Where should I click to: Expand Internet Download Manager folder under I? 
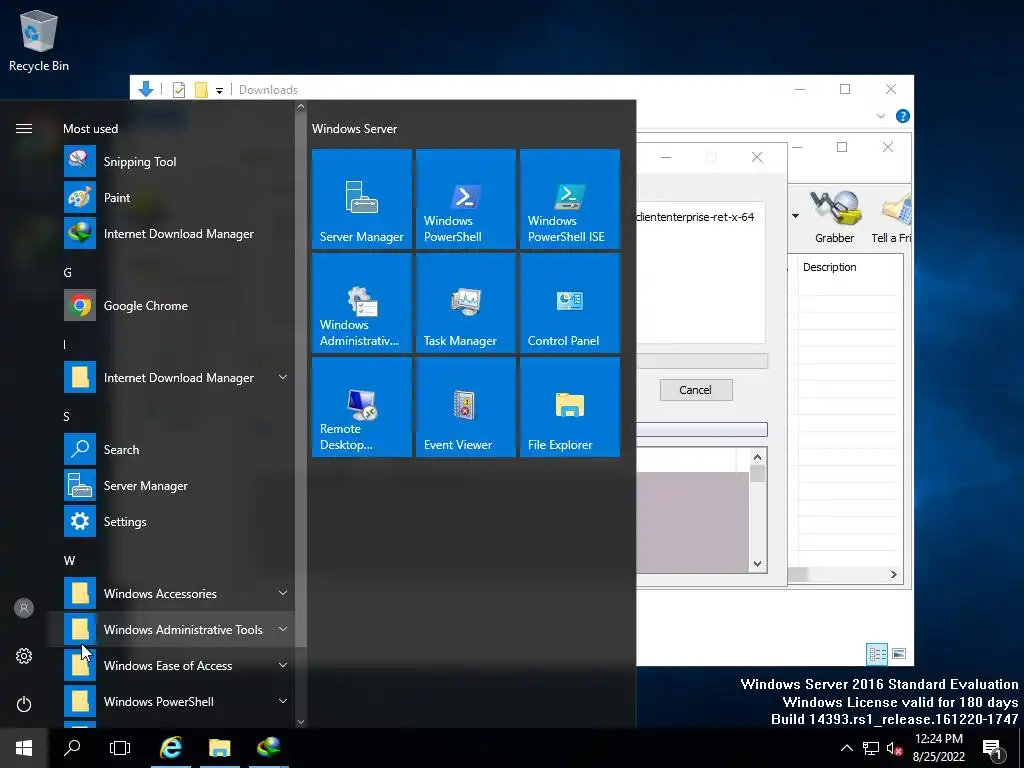283,377
